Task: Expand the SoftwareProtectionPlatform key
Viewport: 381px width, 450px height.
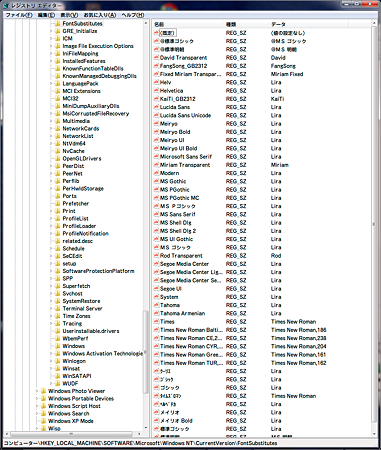Action: click(51, 271)
